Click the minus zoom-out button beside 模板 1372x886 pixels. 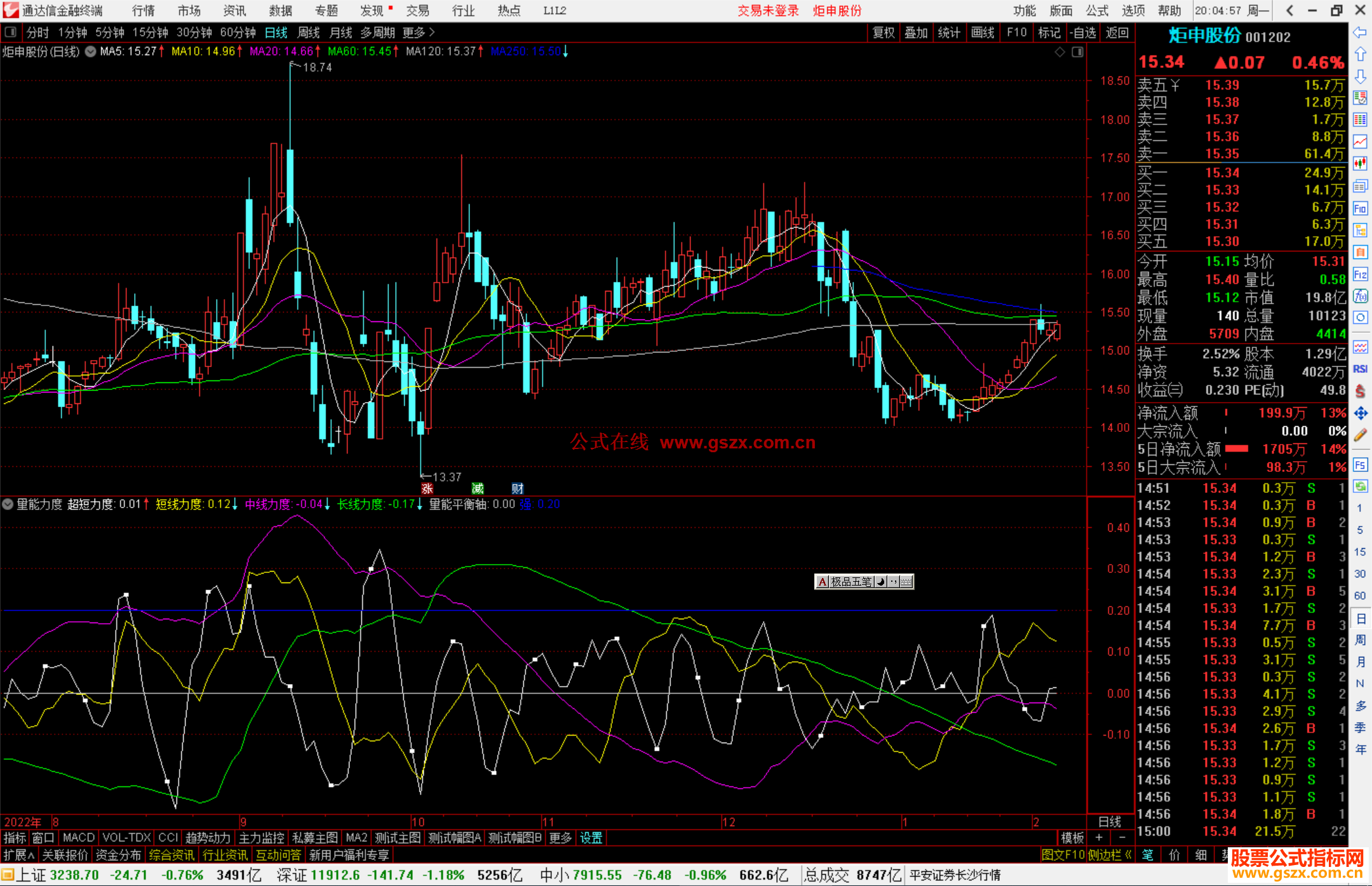pos(1122,838)
